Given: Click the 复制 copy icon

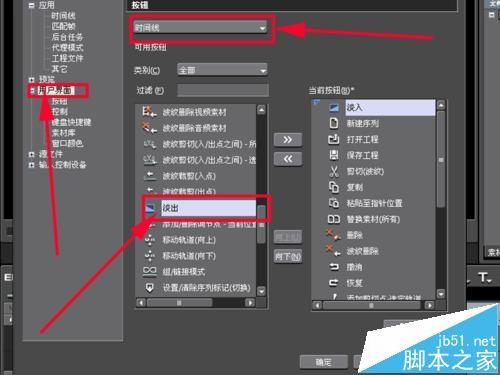Looking at the screenshot, I should 334,187.
